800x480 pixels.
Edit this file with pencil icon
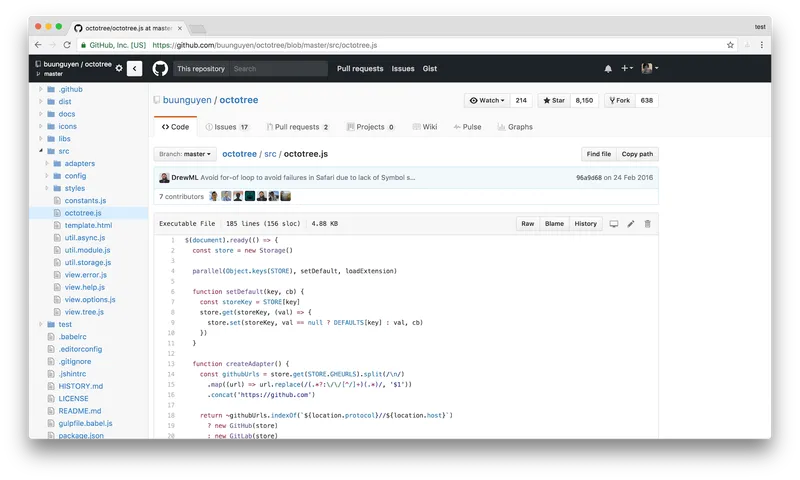631,223
